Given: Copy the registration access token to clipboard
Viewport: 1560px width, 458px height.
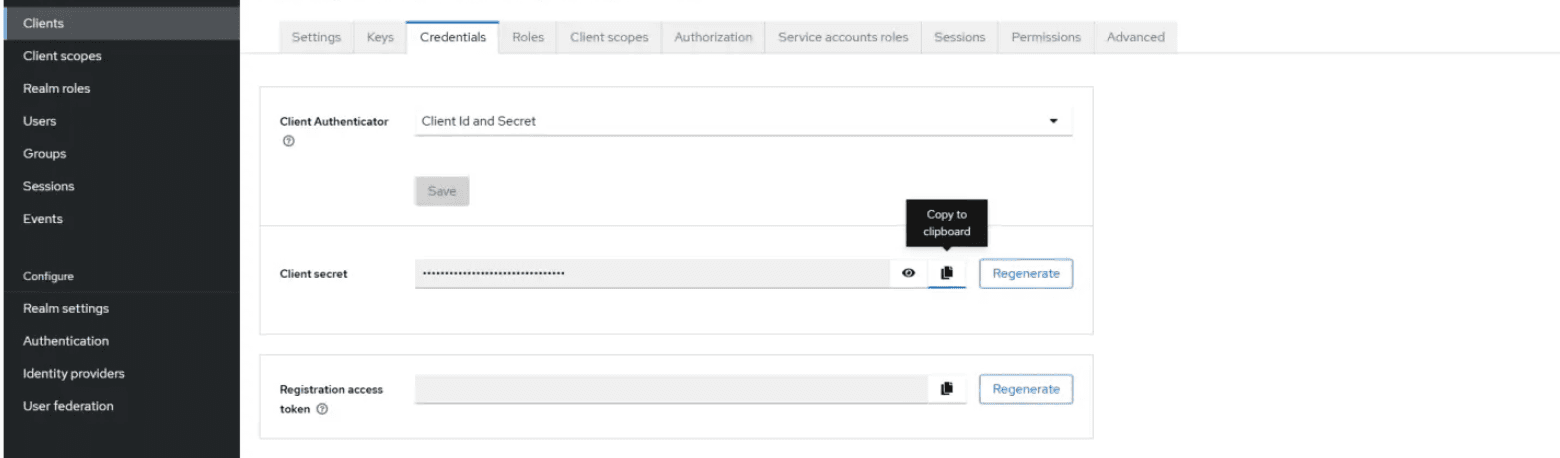Looking at the screenshot, I should (947, 389).
